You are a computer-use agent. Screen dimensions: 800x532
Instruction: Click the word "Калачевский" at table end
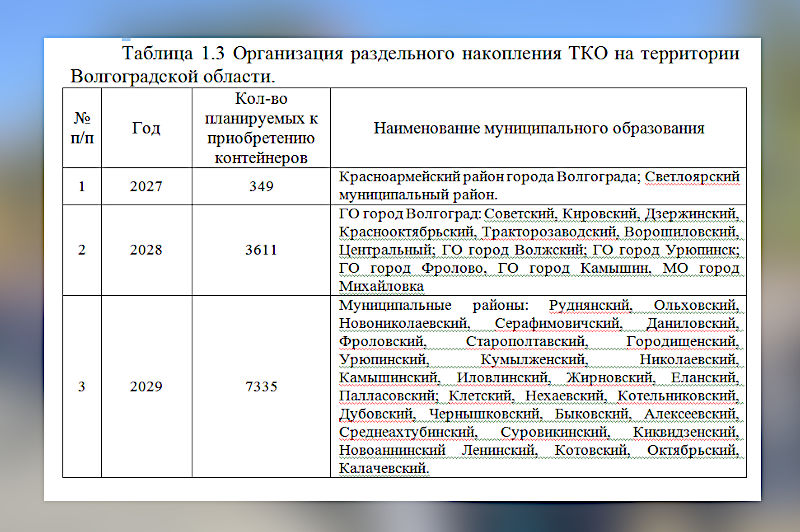coord(385,467)
